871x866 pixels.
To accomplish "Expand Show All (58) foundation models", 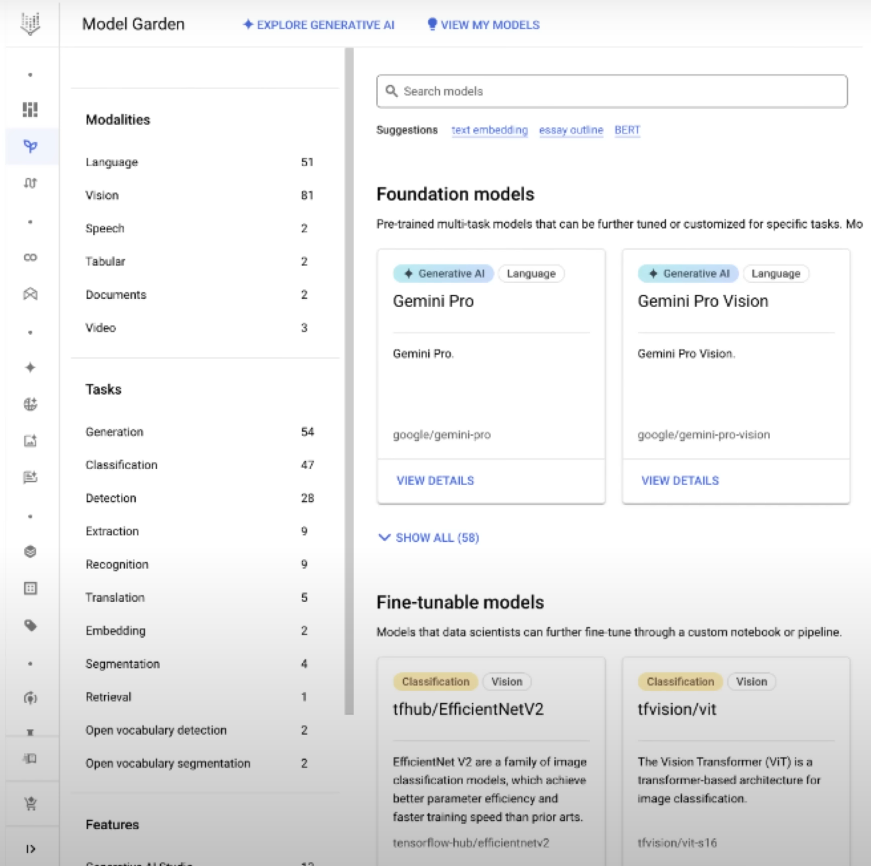I will 428,538.
